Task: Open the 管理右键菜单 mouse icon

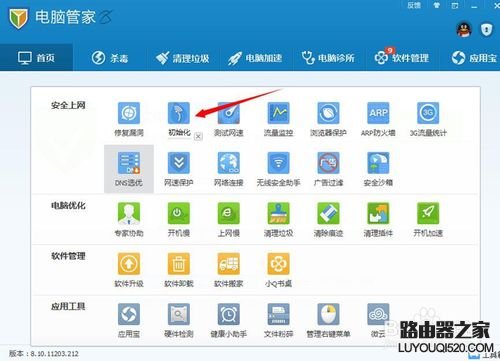Action: click(x=328, y=314)
